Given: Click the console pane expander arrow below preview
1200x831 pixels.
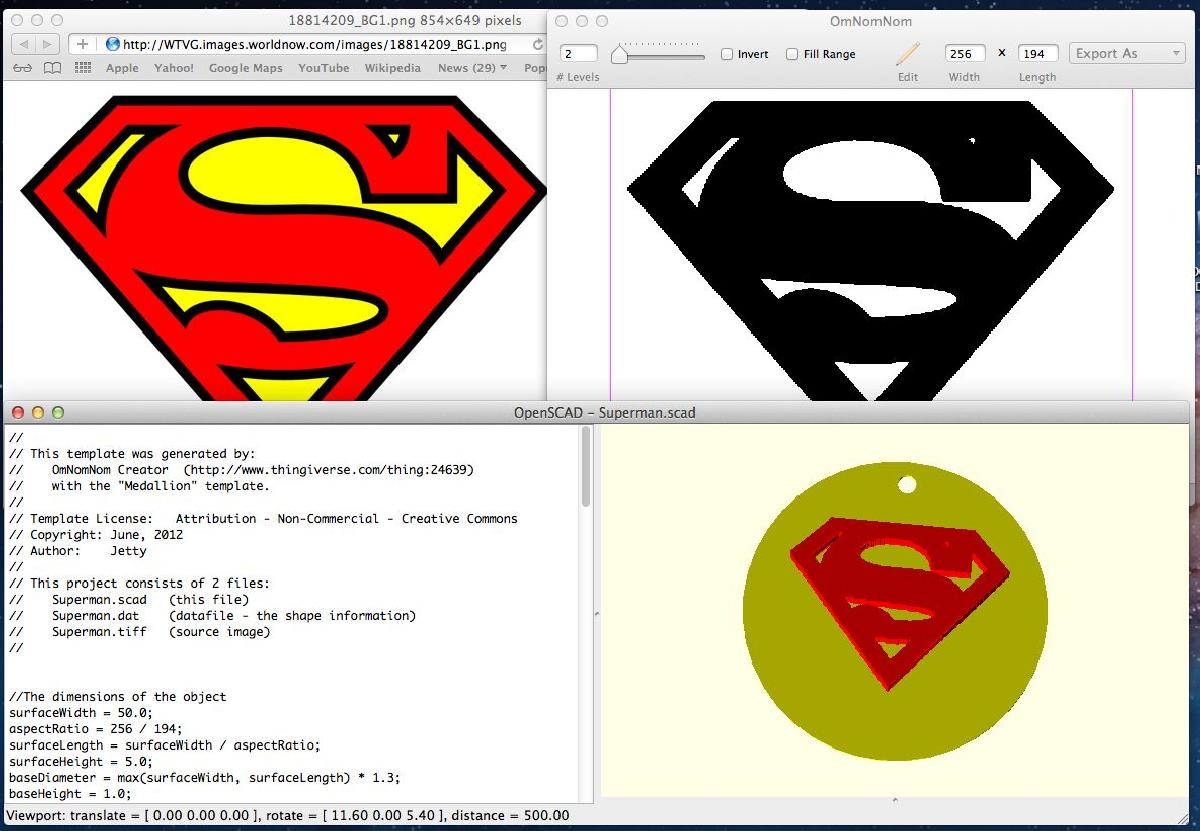Looking at the screenshot, I should (x=895, y=800).
